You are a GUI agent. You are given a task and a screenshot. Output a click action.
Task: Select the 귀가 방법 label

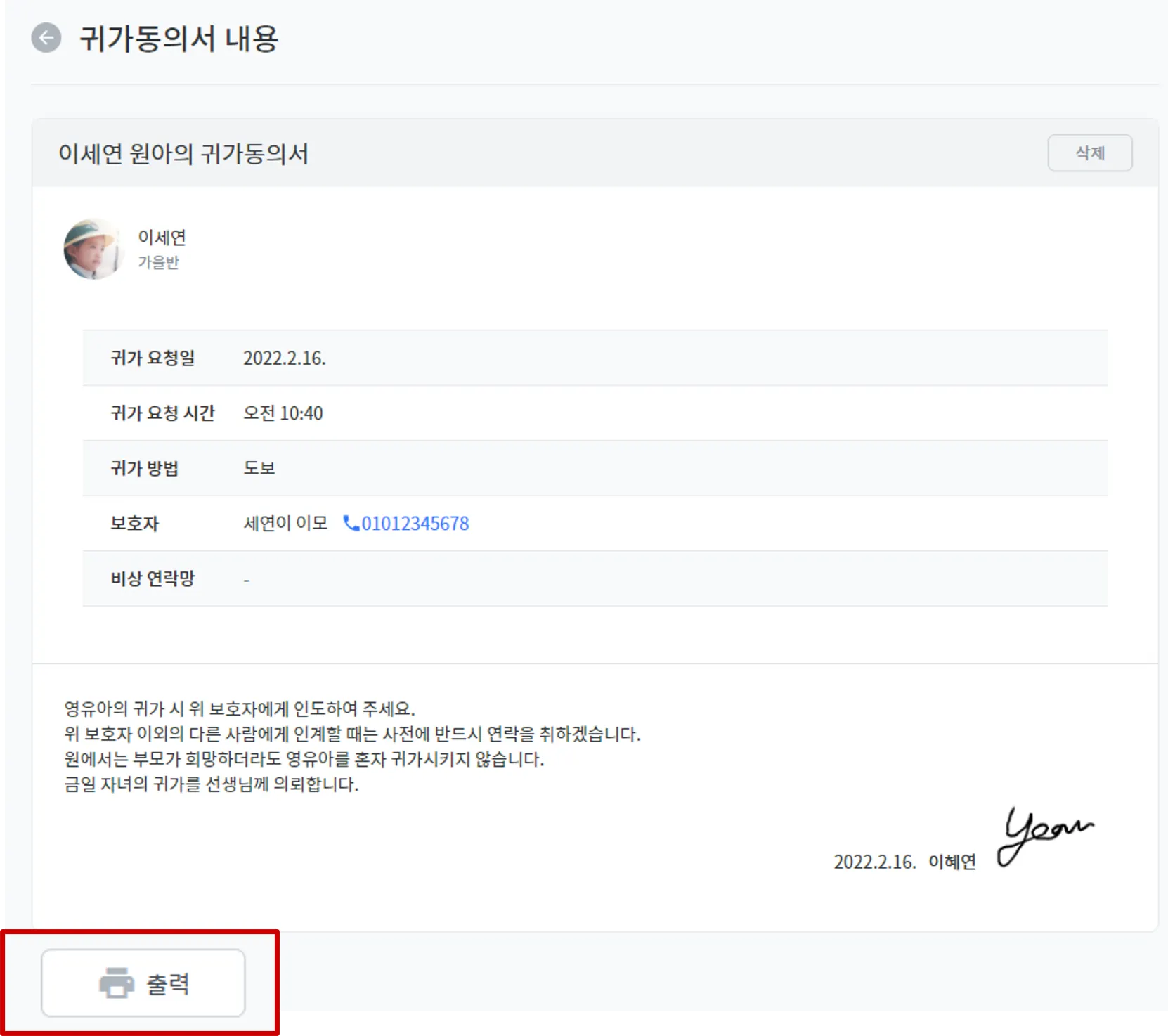click(145, 468)
